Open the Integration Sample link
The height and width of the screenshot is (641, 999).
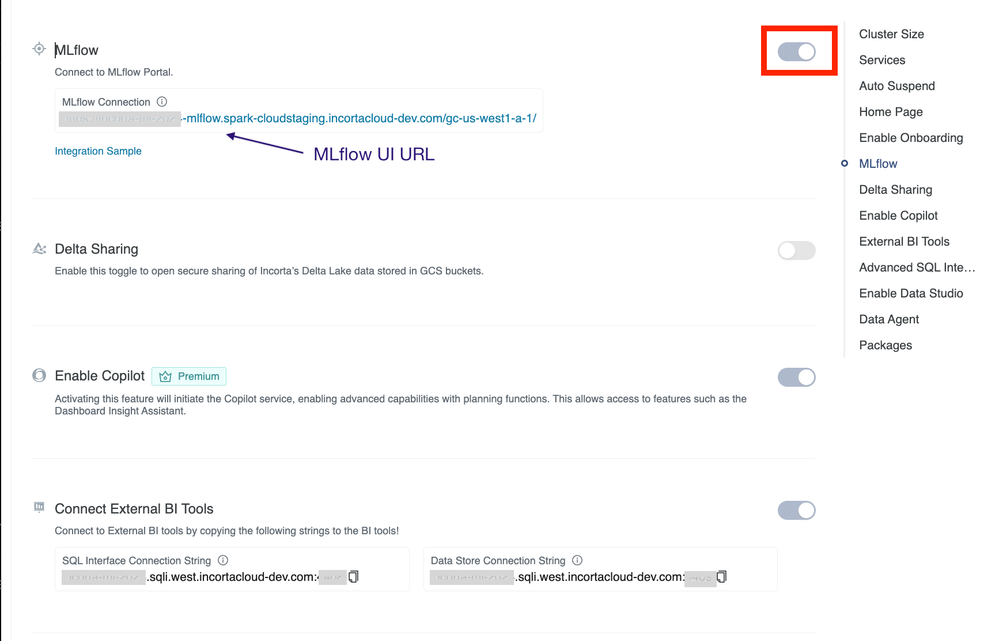click(x=98, y=151)
